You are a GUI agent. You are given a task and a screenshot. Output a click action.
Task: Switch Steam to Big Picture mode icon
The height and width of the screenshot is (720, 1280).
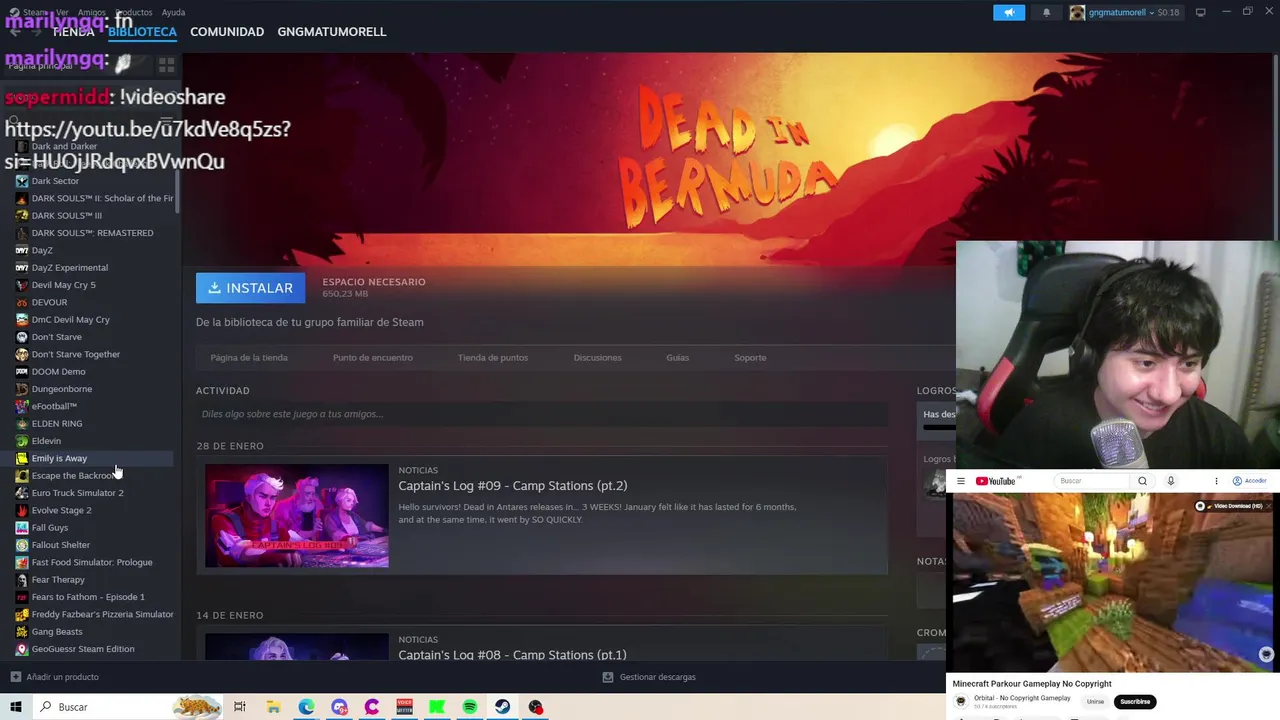1201,12
